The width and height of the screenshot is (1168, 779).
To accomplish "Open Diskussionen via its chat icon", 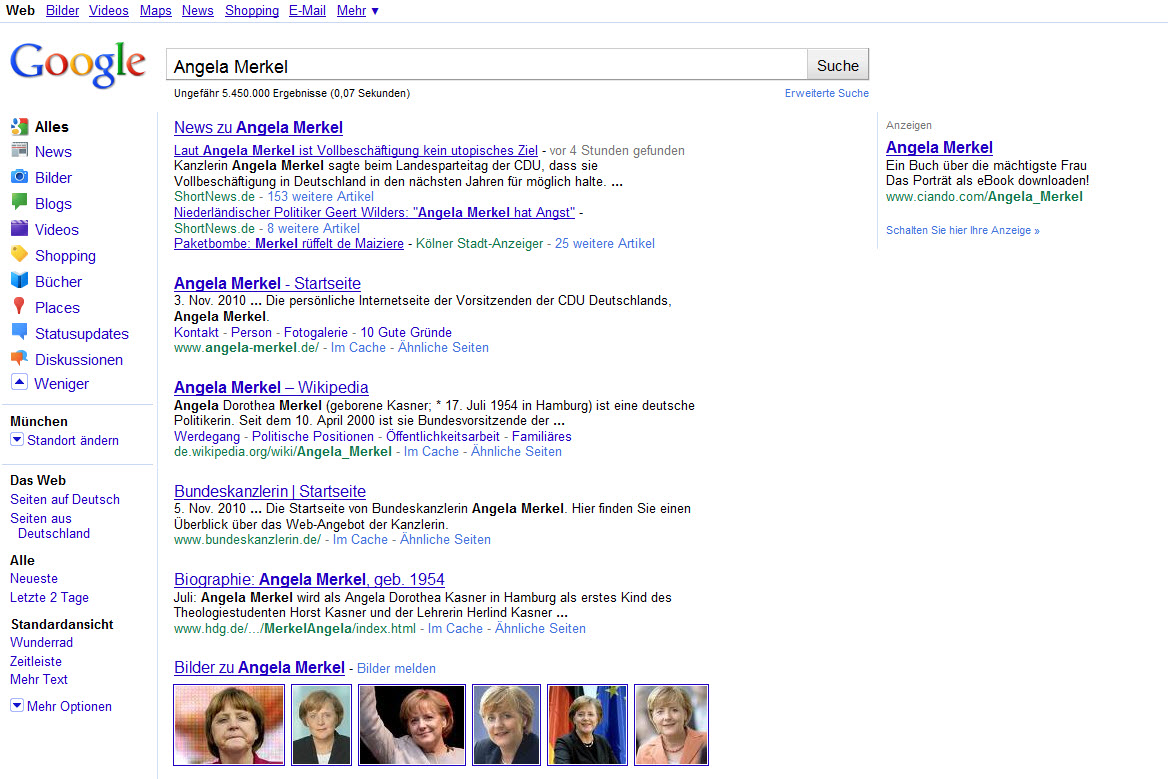I will [x=19, y=359].
